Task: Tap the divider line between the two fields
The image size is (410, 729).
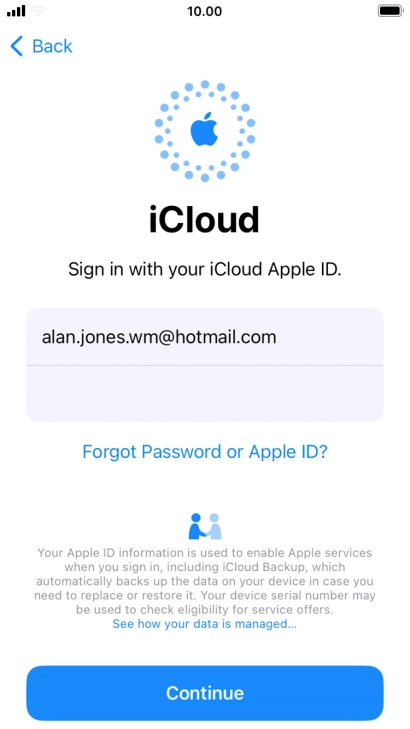Action: pos(205,365)
